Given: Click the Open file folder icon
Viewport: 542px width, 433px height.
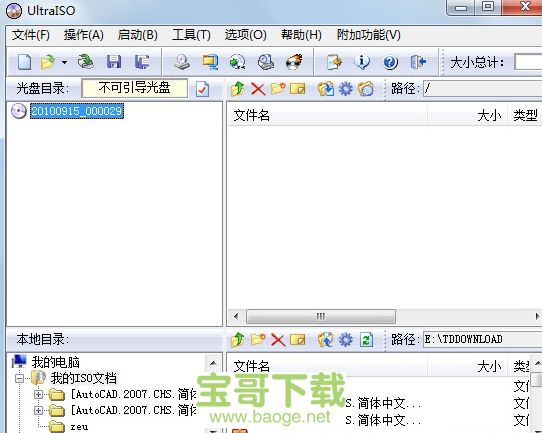Looking at the screenshot, I should (48, 62).
